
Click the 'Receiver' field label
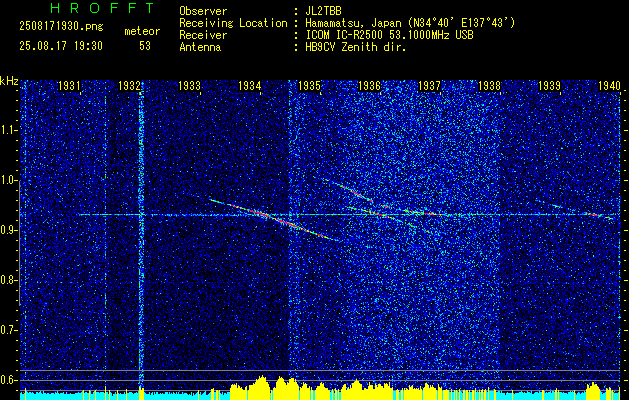[x=203, y=35]
